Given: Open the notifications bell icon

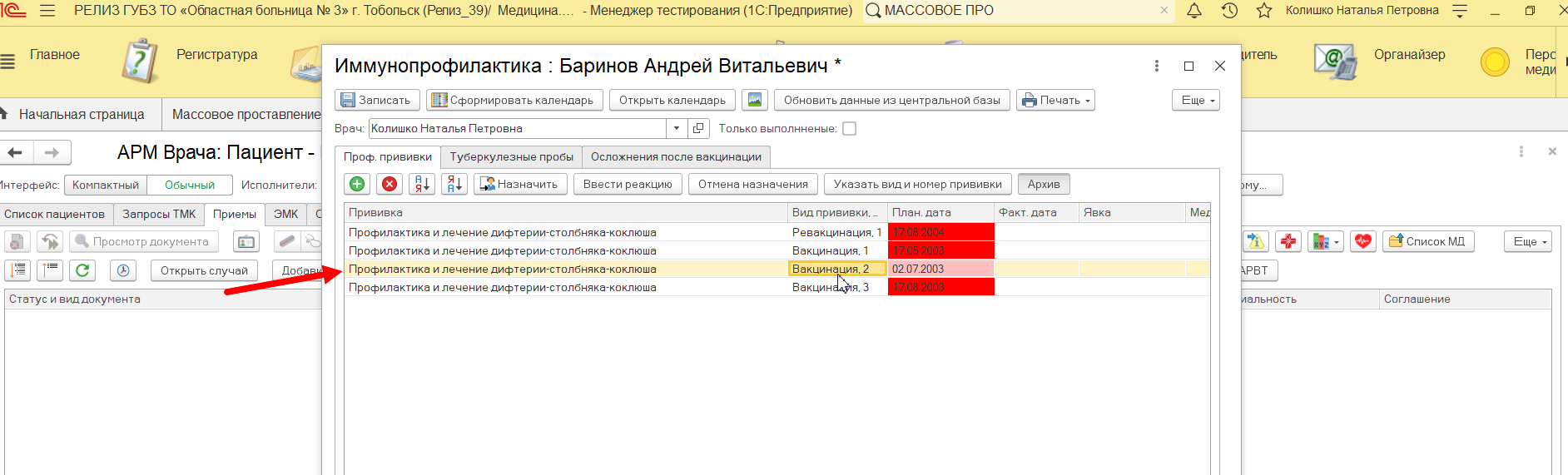Looking at the screenshot, I should click(x=1193, y=11).
